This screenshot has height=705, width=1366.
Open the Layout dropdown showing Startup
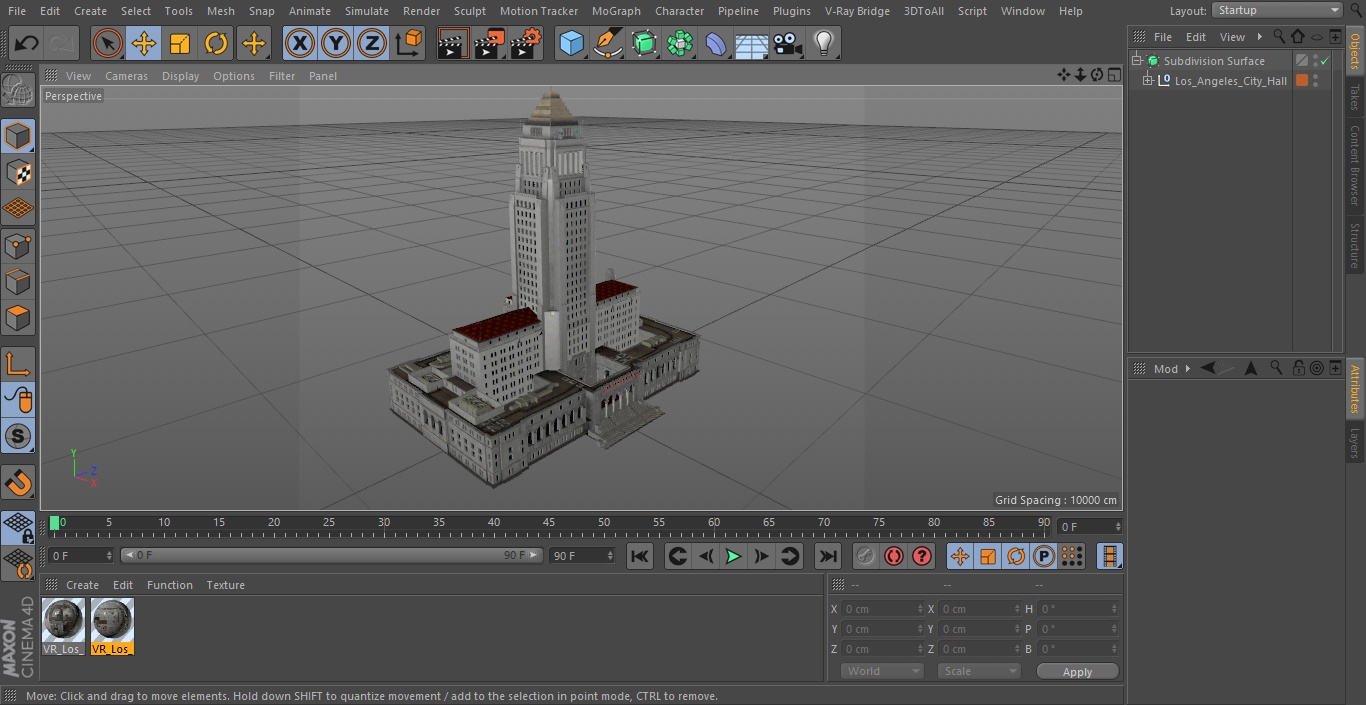(1277, 10)
